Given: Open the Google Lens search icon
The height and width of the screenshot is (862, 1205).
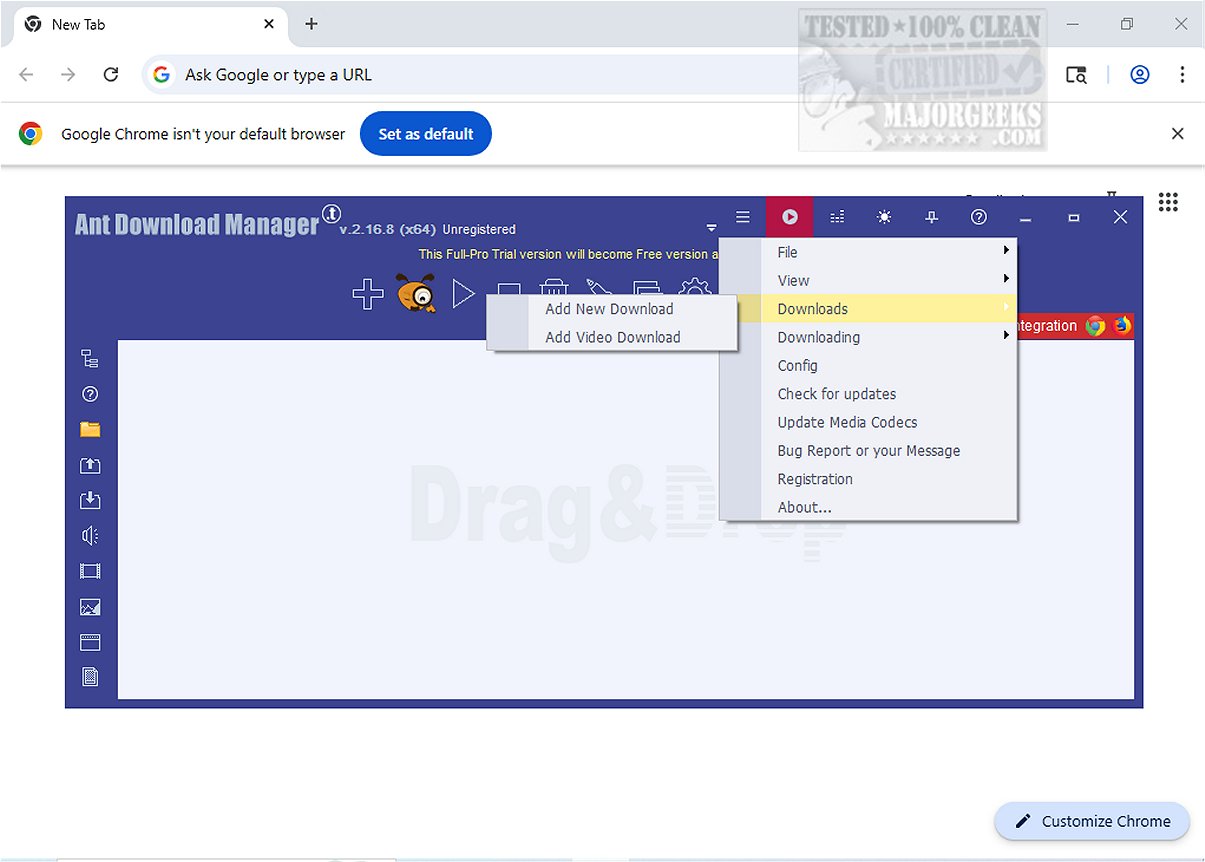Looking at the screenshot, I should (x=1076, y=75).
